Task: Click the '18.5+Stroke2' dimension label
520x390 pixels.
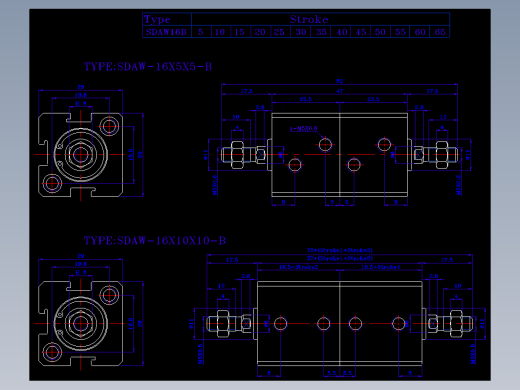Action: (x=299, y=267)
